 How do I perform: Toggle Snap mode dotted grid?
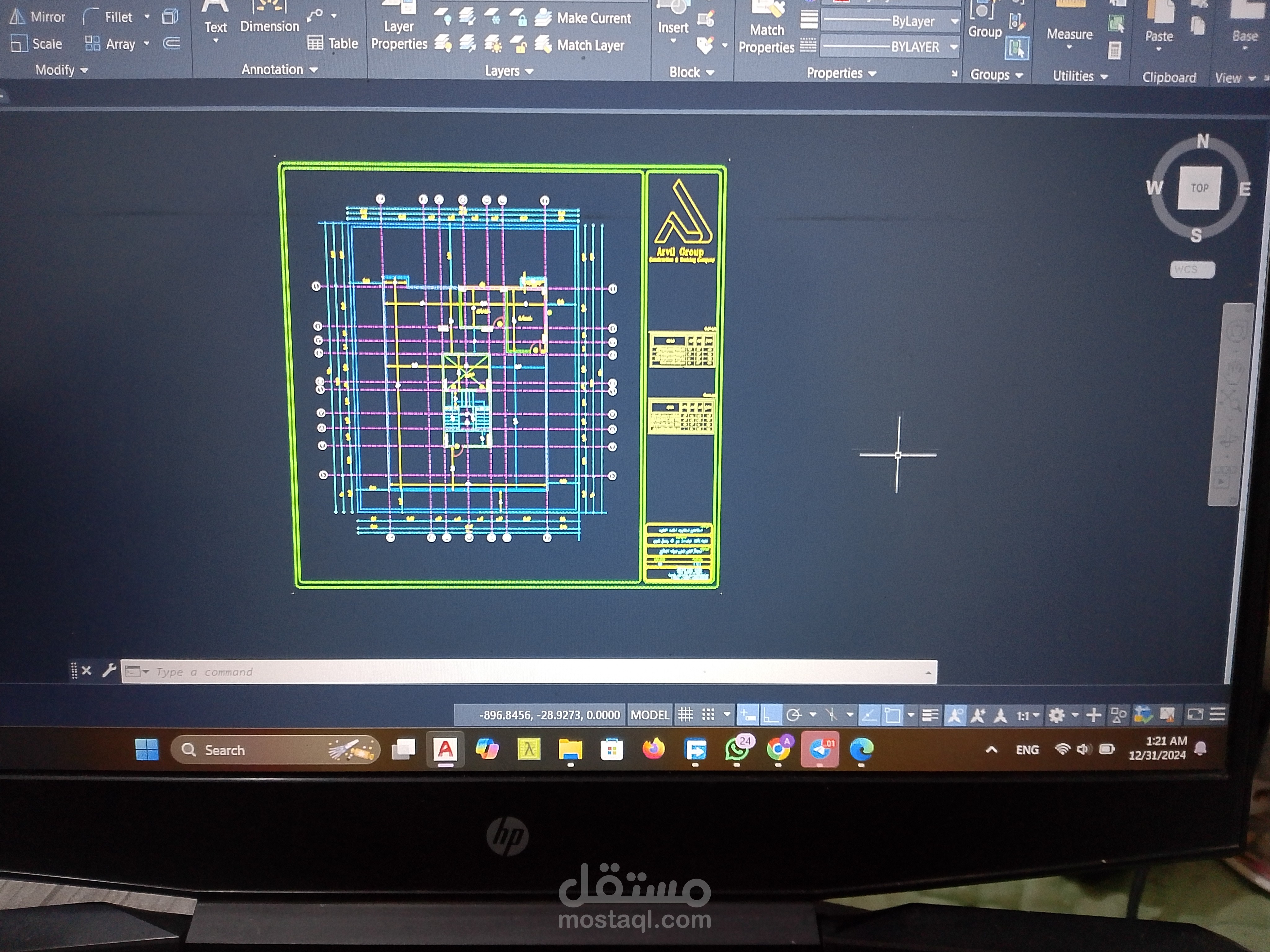[x=708, y=715]
